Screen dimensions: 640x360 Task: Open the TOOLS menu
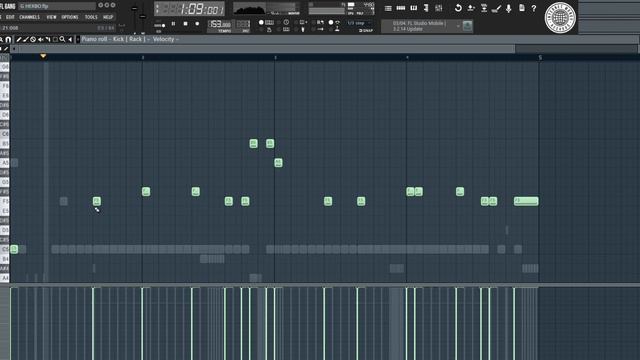pyautogui.click(x=91, y=17)
